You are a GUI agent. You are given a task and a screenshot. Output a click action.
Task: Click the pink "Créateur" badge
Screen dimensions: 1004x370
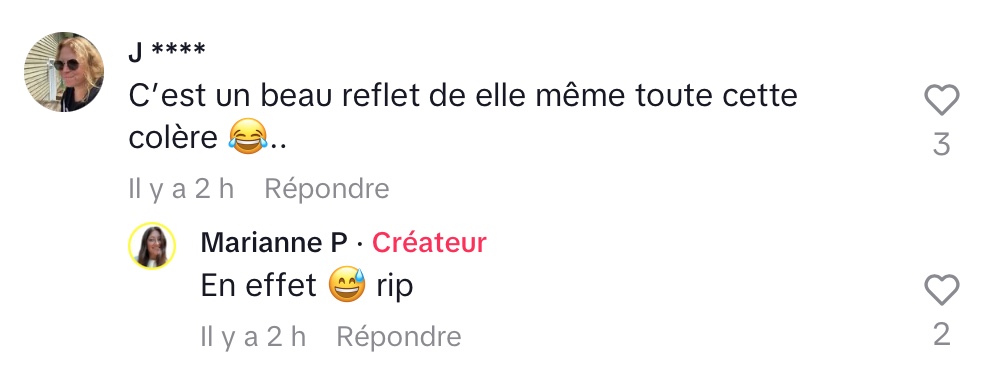429,243
